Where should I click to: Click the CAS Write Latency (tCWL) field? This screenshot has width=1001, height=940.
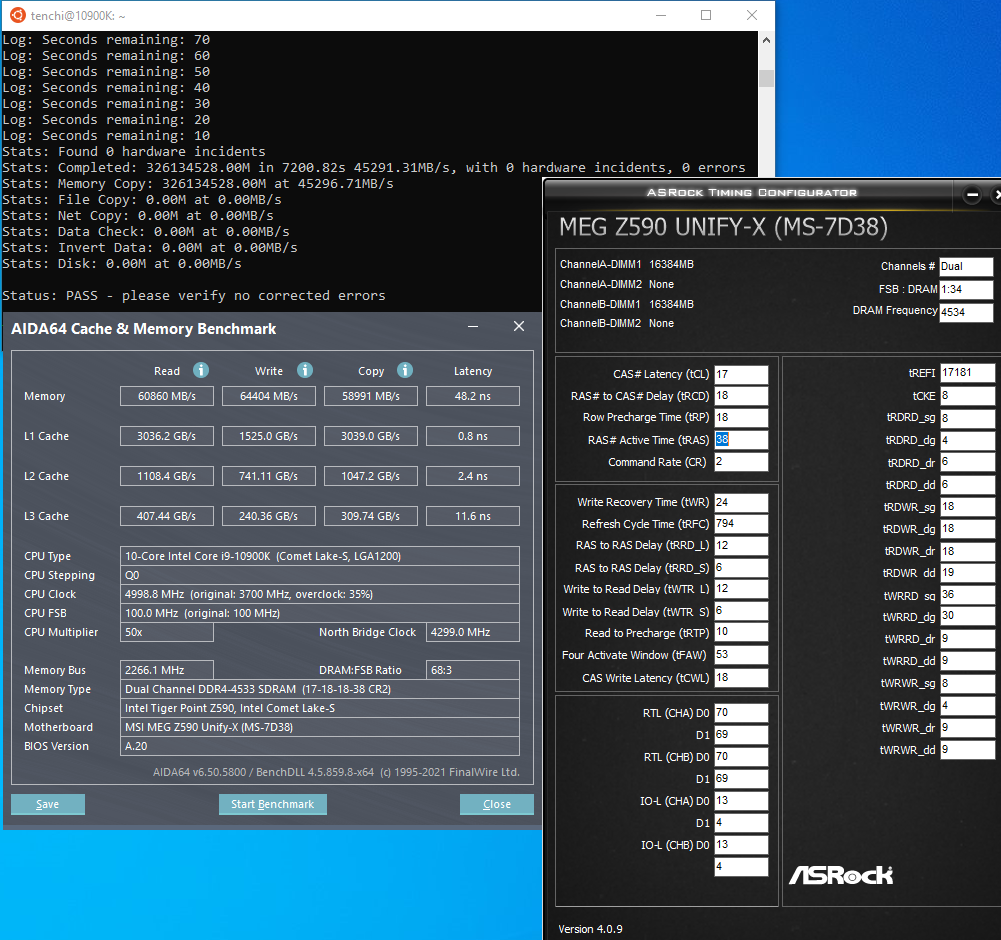coord(741,678)
